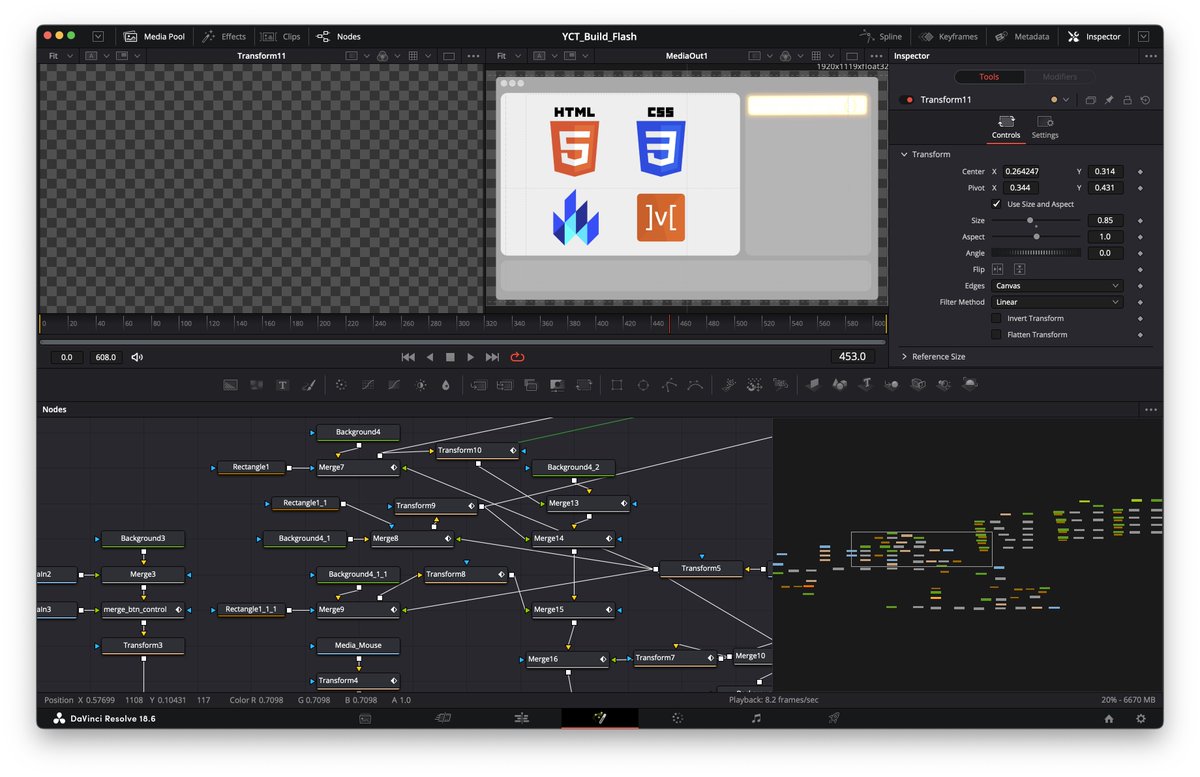Image resolution: width=1200 pixels, height=777 pixels.
Task: Open the Settings tab for Transform11
Action: pyautogui.click(x=1045, y=127)
